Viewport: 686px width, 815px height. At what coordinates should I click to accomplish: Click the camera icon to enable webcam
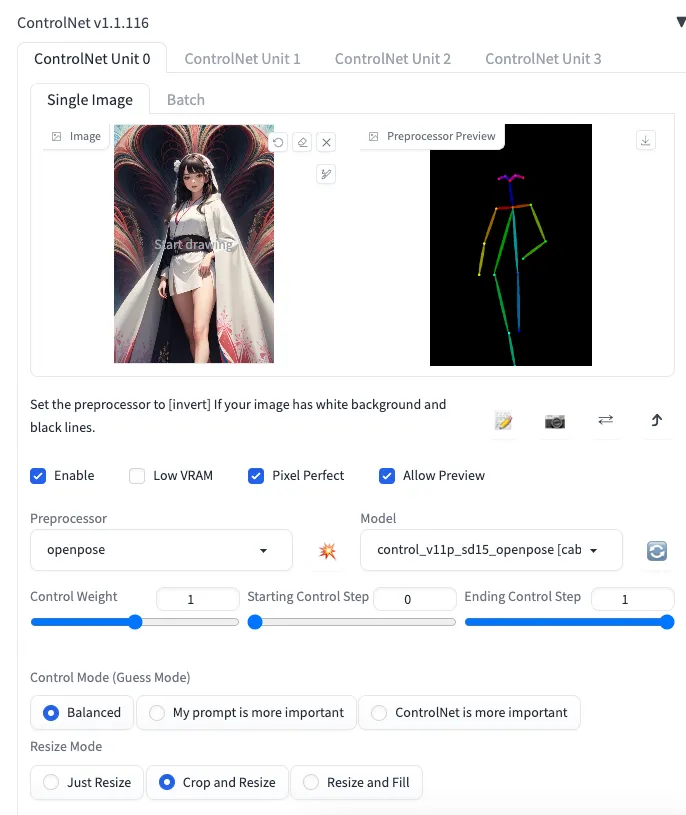[x=555, y=420]
